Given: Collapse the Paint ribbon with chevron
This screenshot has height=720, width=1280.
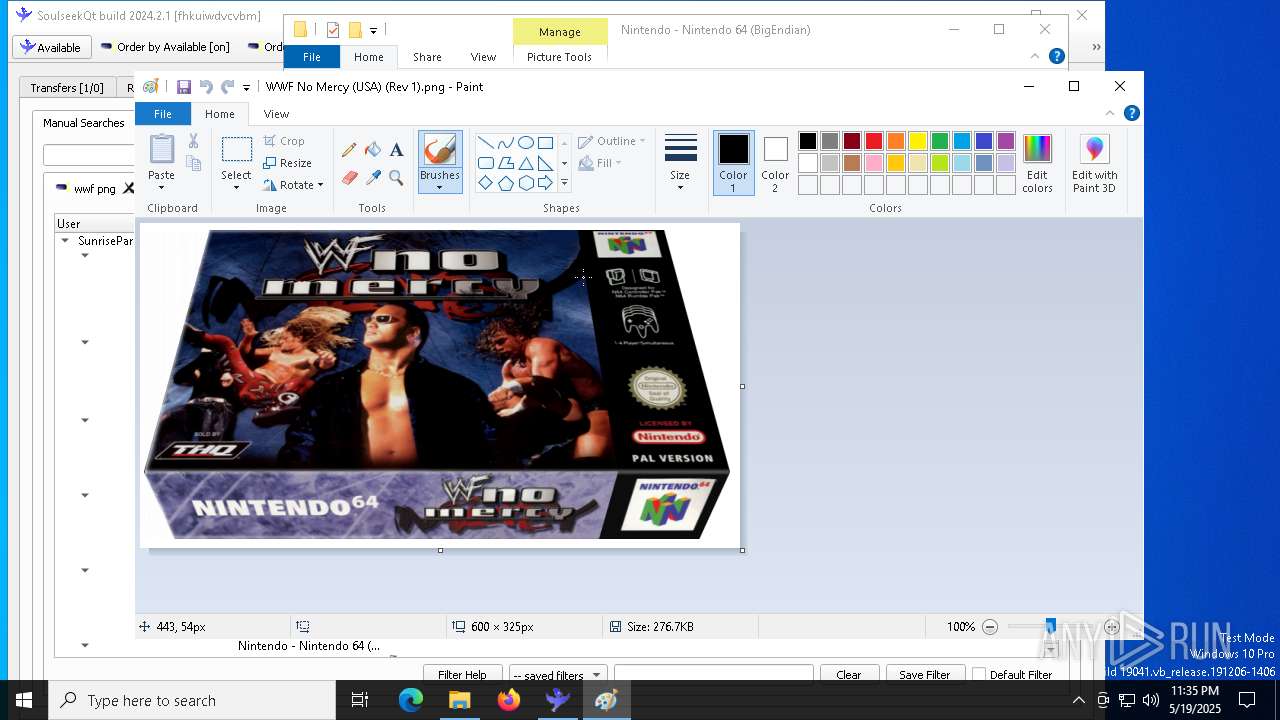Looking at the screenshot, I should click(1110, 114).
